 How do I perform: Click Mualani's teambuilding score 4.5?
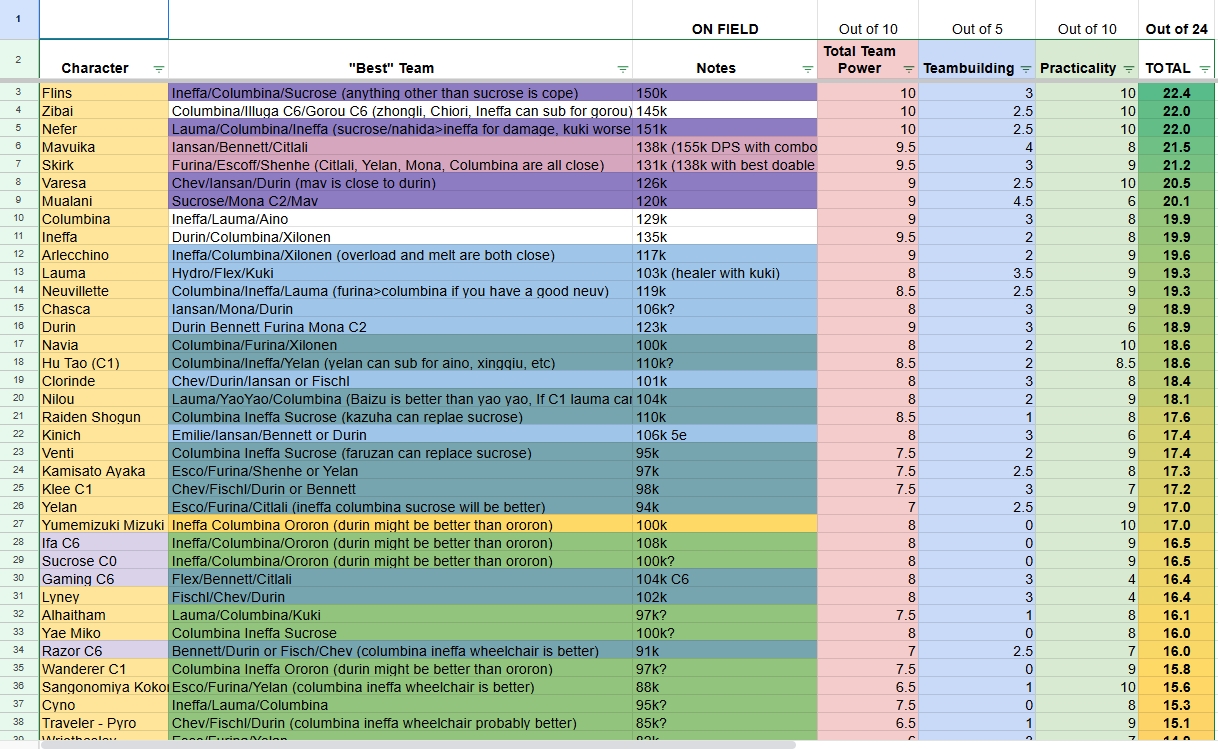click(x=977, y=201)
